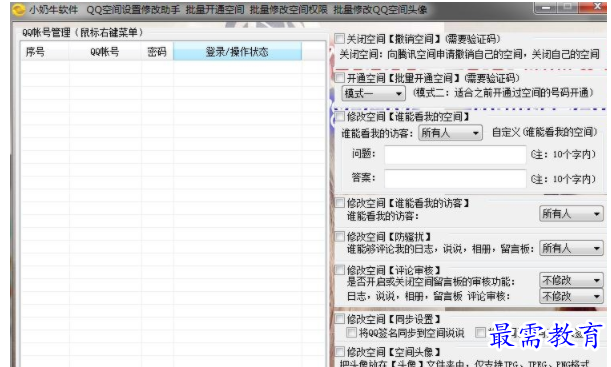The width and height of the screenshot is (611, 367).
Task: Open the 所有人 dropdown beside 自定义
Action: click(450, 133)
